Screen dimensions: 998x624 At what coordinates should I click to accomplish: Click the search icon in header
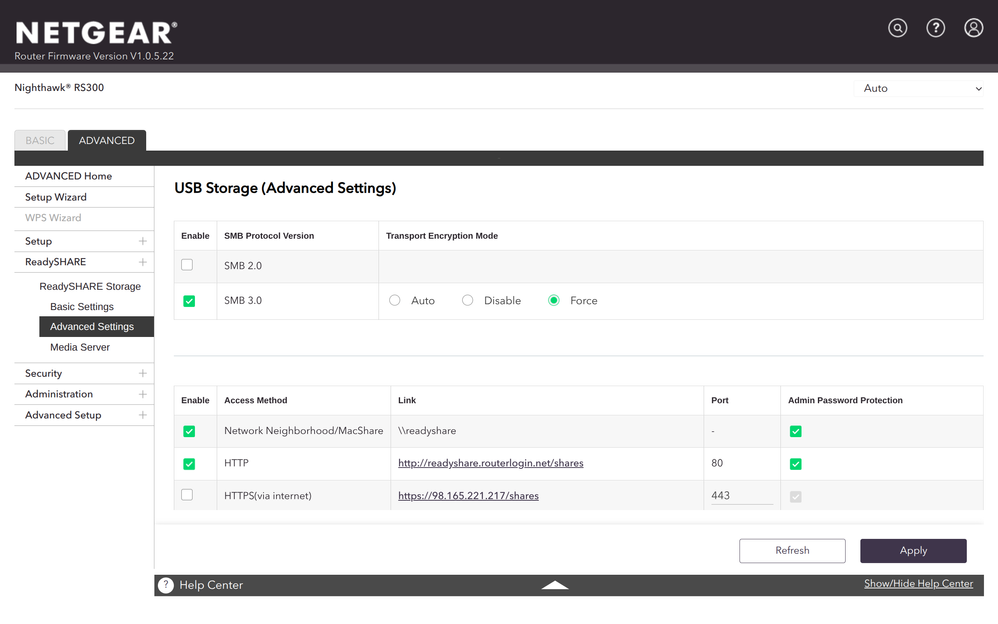[897, 28]
